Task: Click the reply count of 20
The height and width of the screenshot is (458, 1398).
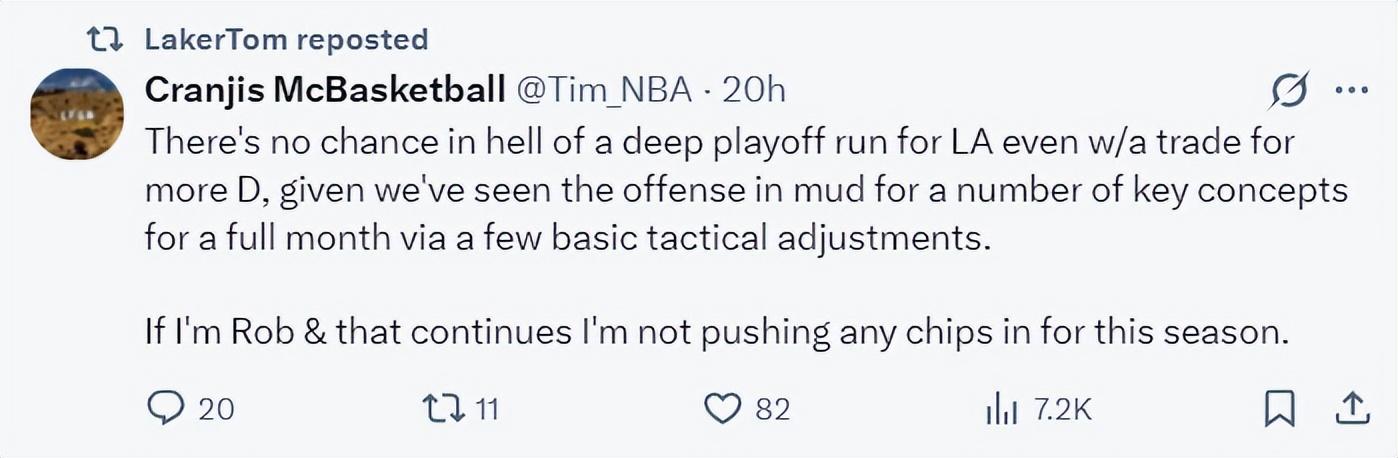Action: (x=216, y=409)
